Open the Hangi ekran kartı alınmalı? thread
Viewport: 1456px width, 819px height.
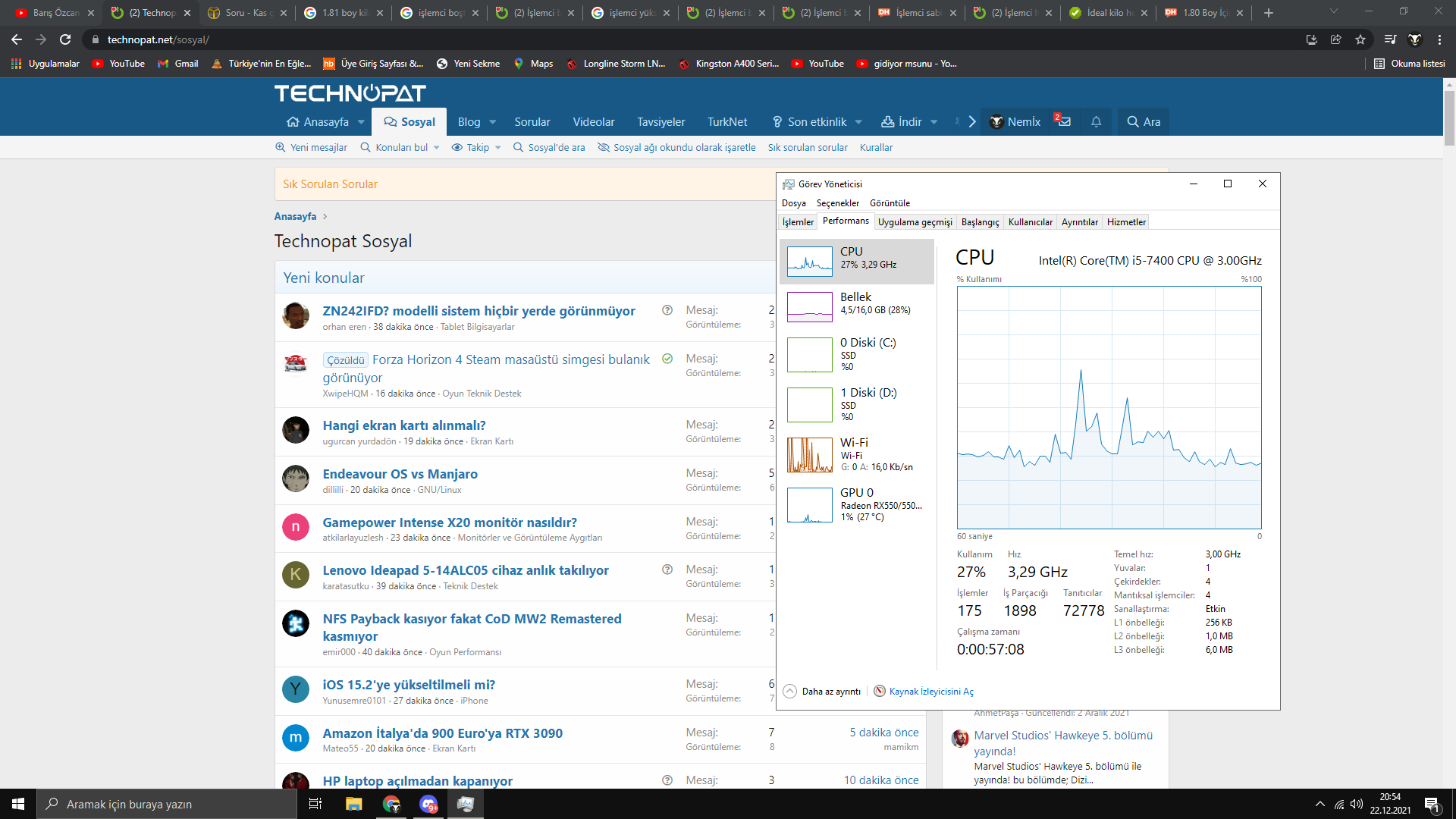[x=403, y=425]
